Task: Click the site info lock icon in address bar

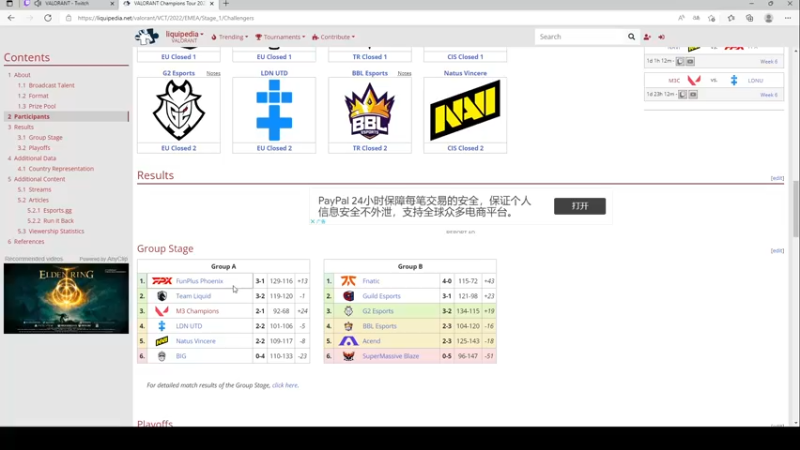Action: coord(69,18)
